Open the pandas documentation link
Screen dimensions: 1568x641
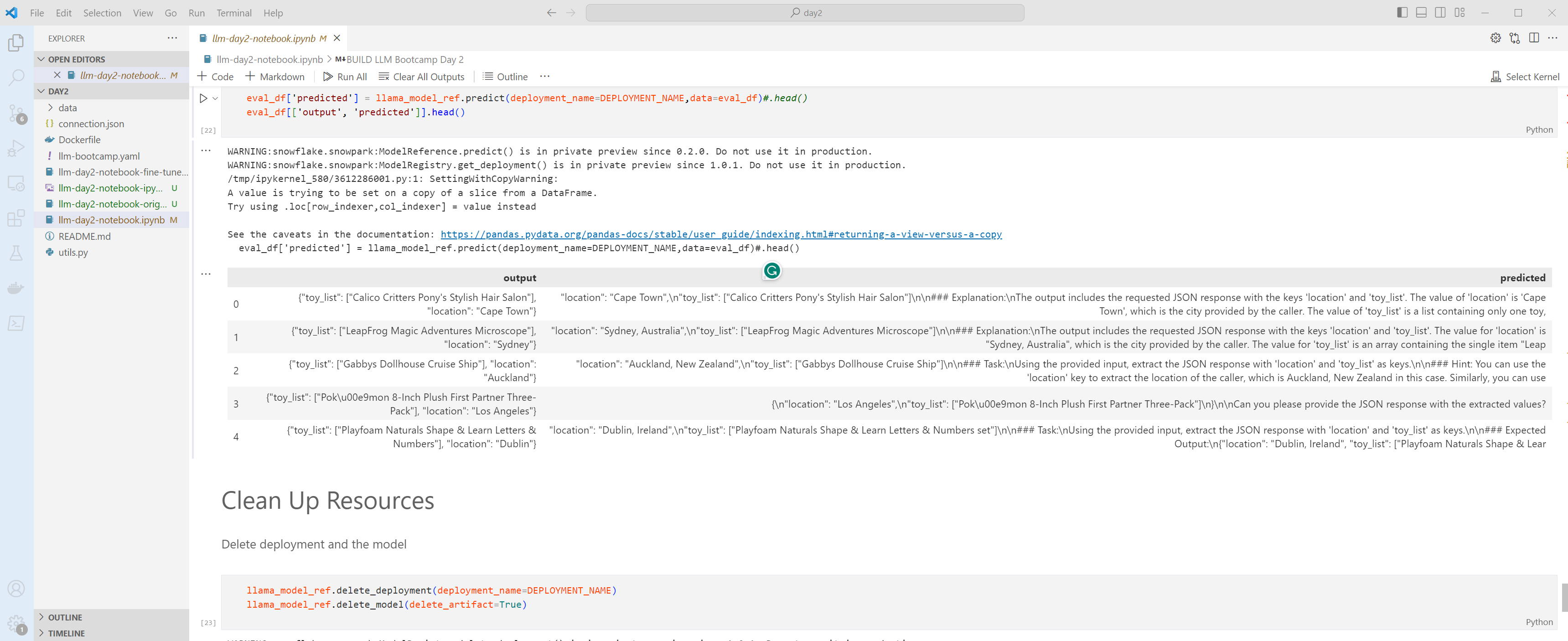(721, 234)
